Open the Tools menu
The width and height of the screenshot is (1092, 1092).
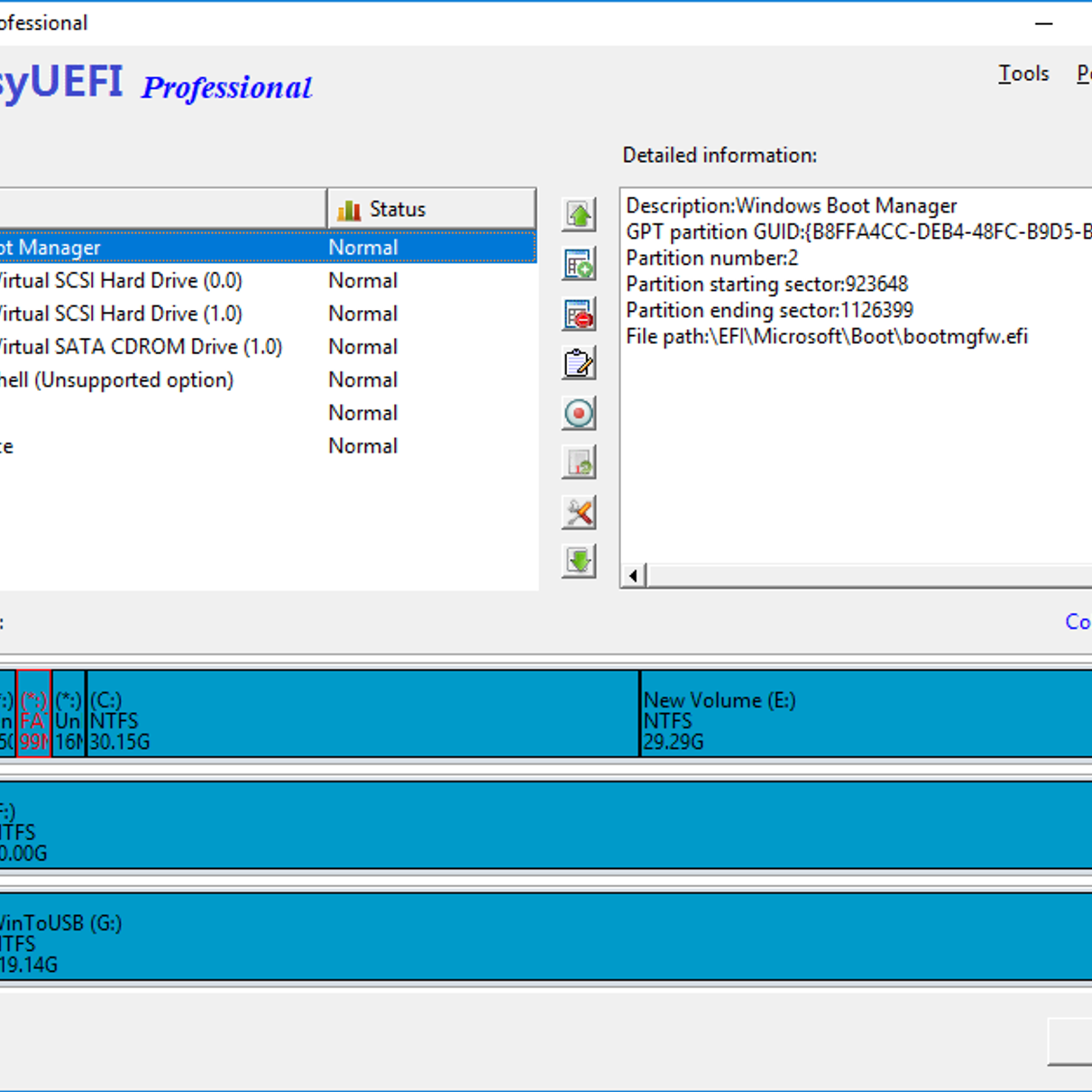click(x=1023, y=73)
